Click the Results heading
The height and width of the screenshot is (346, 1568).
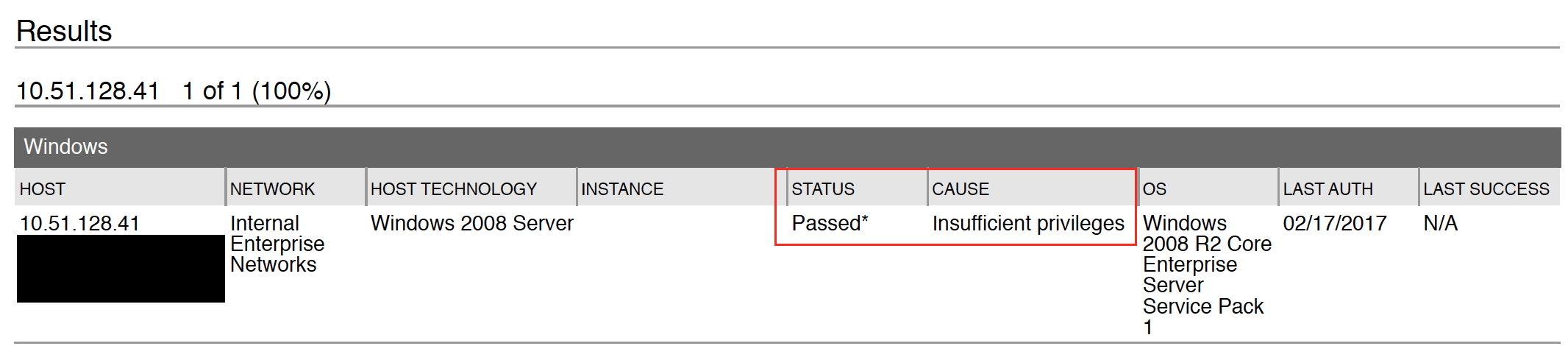coord(64,31)
